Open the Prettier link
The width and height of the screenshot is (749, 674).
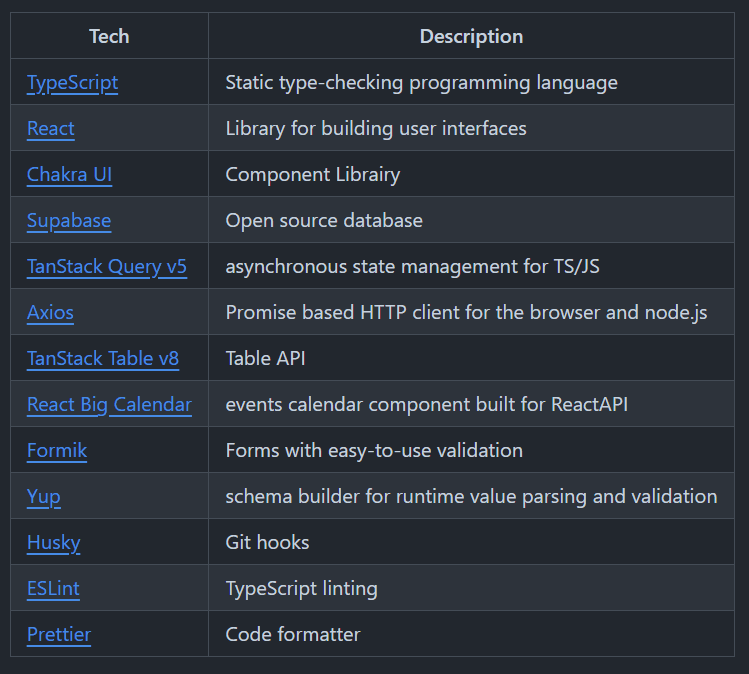click(59, 634)
